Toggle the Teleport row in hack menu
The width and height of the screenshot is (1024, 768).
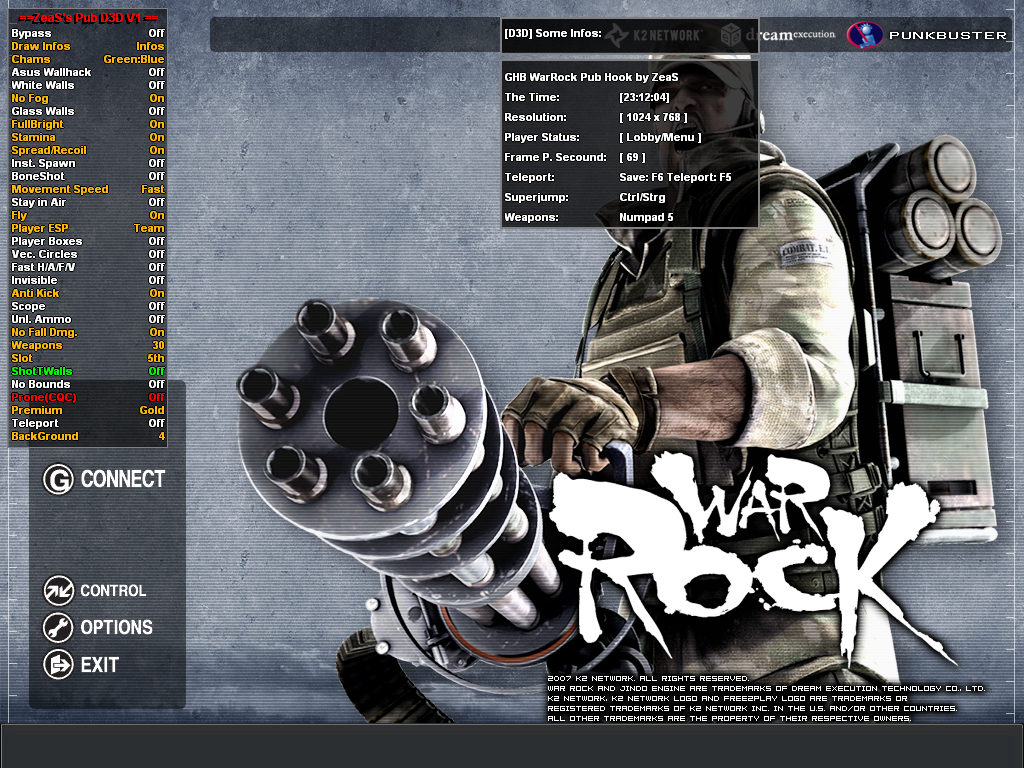click(88, 424)
